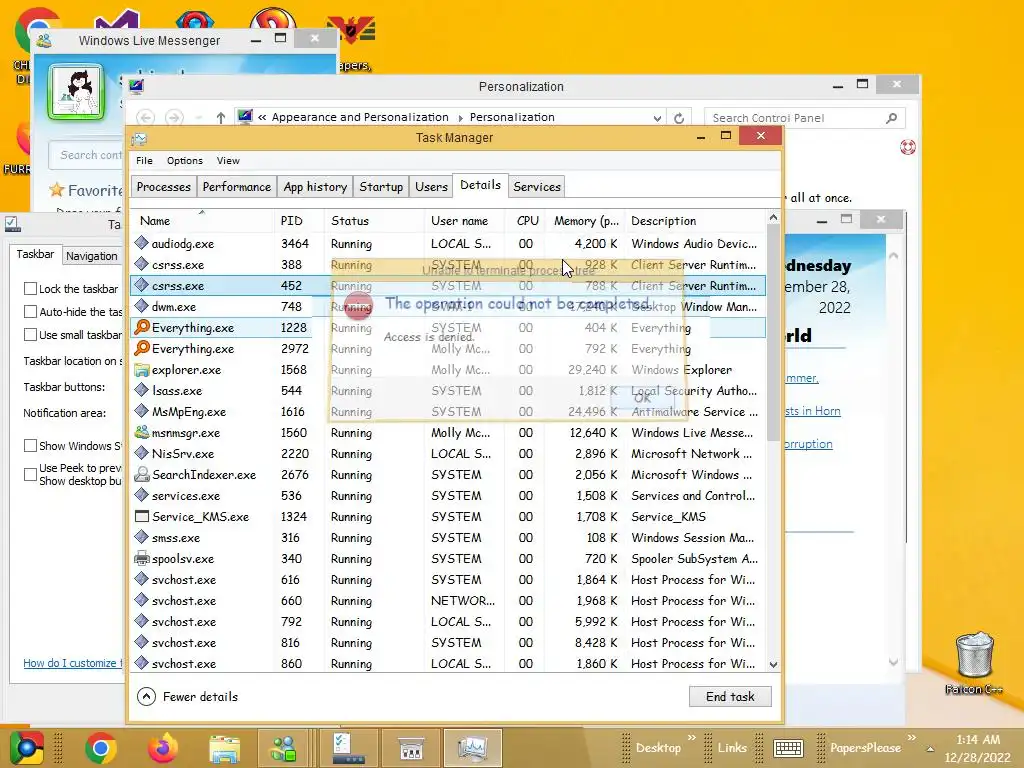Image resolution: width=1024 pixels, height=768 pixels.
Task: Select the audiodg.exe process icon
Action: [141, 243]
